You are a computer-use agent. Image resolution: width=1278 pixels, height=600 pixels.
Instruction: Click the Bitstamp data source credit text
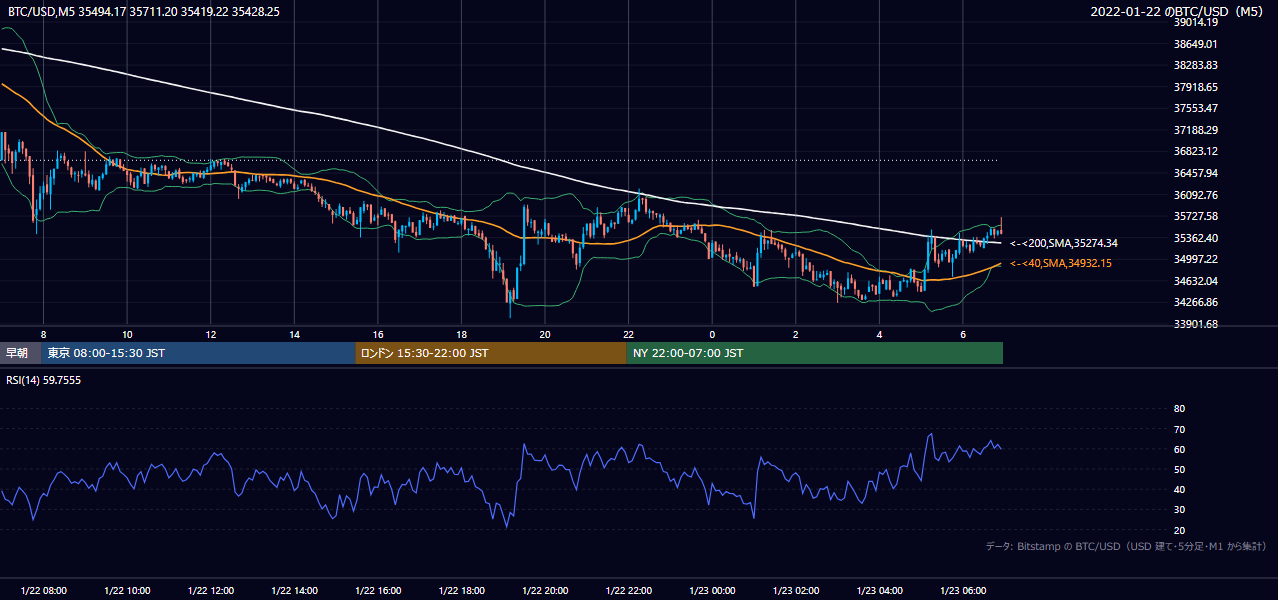[x=1126, y=546]
